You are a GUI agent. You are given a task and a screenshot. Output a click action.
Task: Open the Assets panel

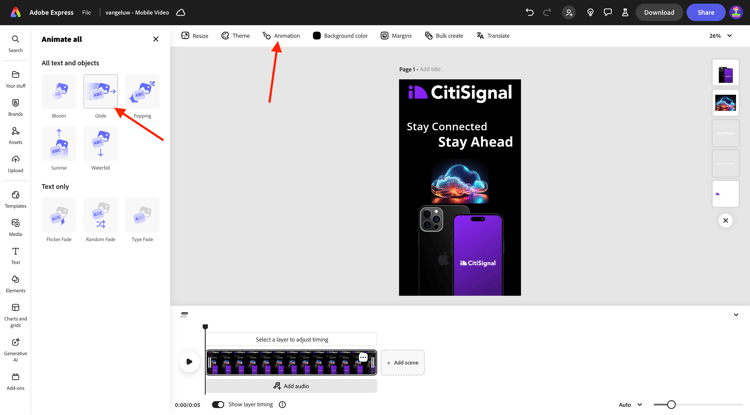coord(15,135)
